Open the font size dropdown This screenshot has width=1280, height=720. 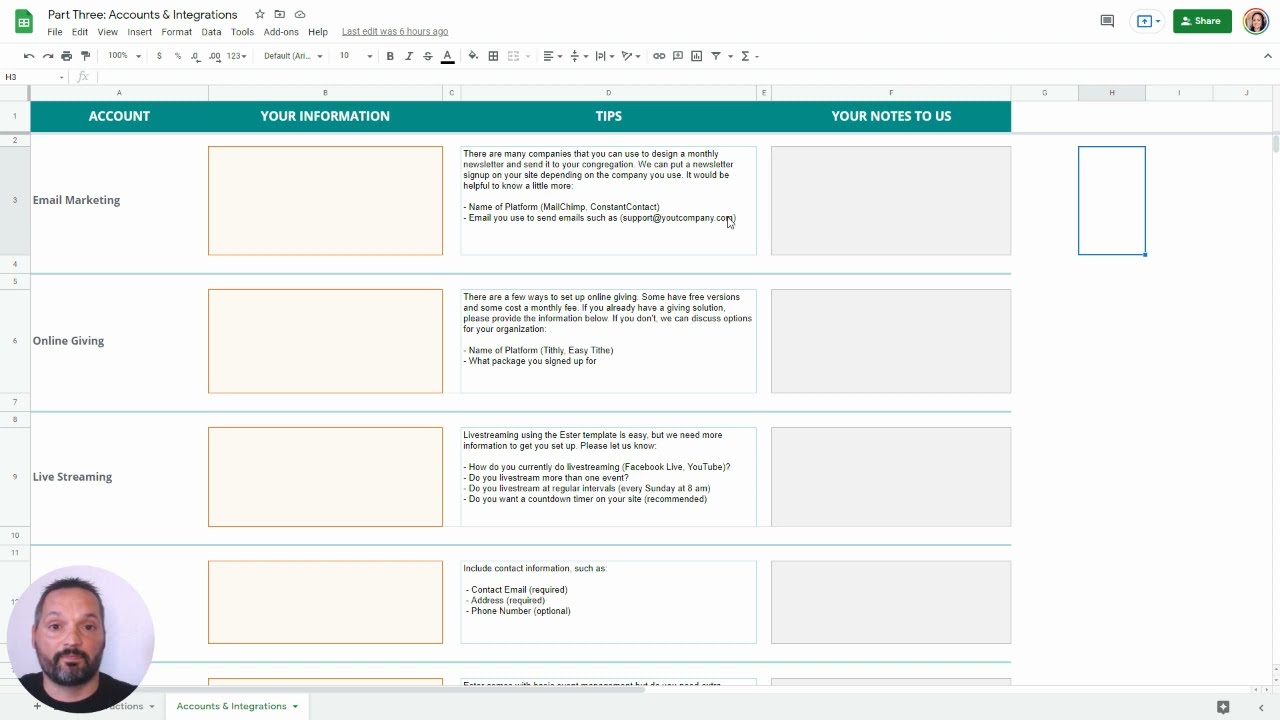355,56
